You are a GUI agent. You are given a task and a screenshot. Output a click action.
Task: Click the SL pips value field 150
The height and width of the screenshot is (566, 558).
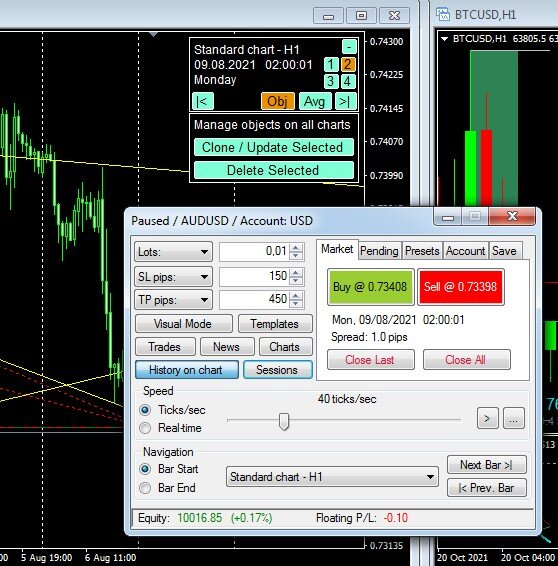[x=254, y=276]
